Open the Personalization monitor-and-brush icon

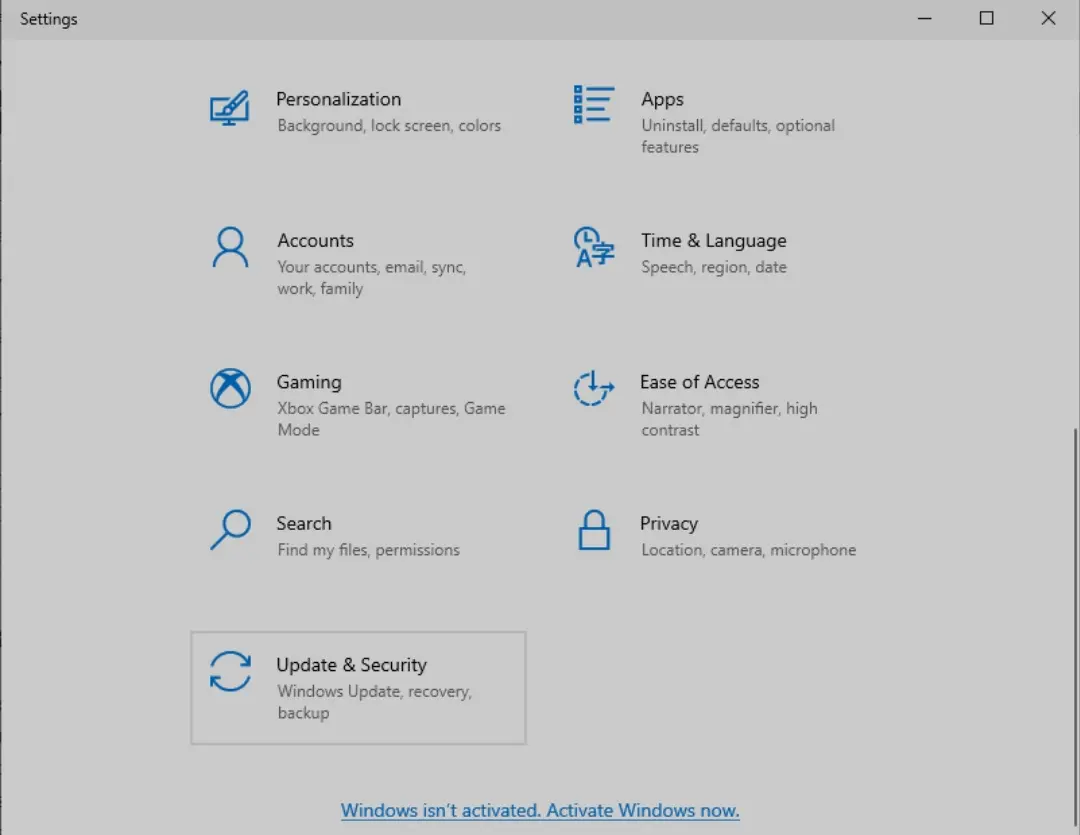pos(229,107)
